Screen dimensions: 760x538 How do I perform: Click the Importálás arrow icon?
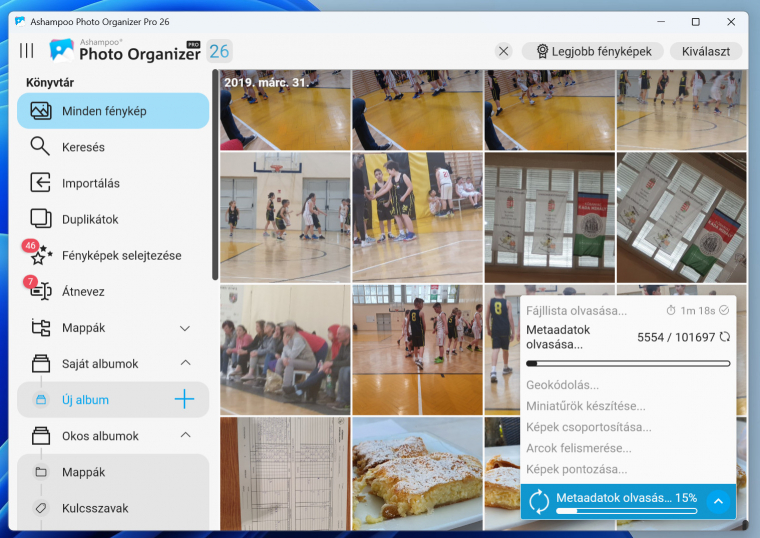click(x=40, y=183)
